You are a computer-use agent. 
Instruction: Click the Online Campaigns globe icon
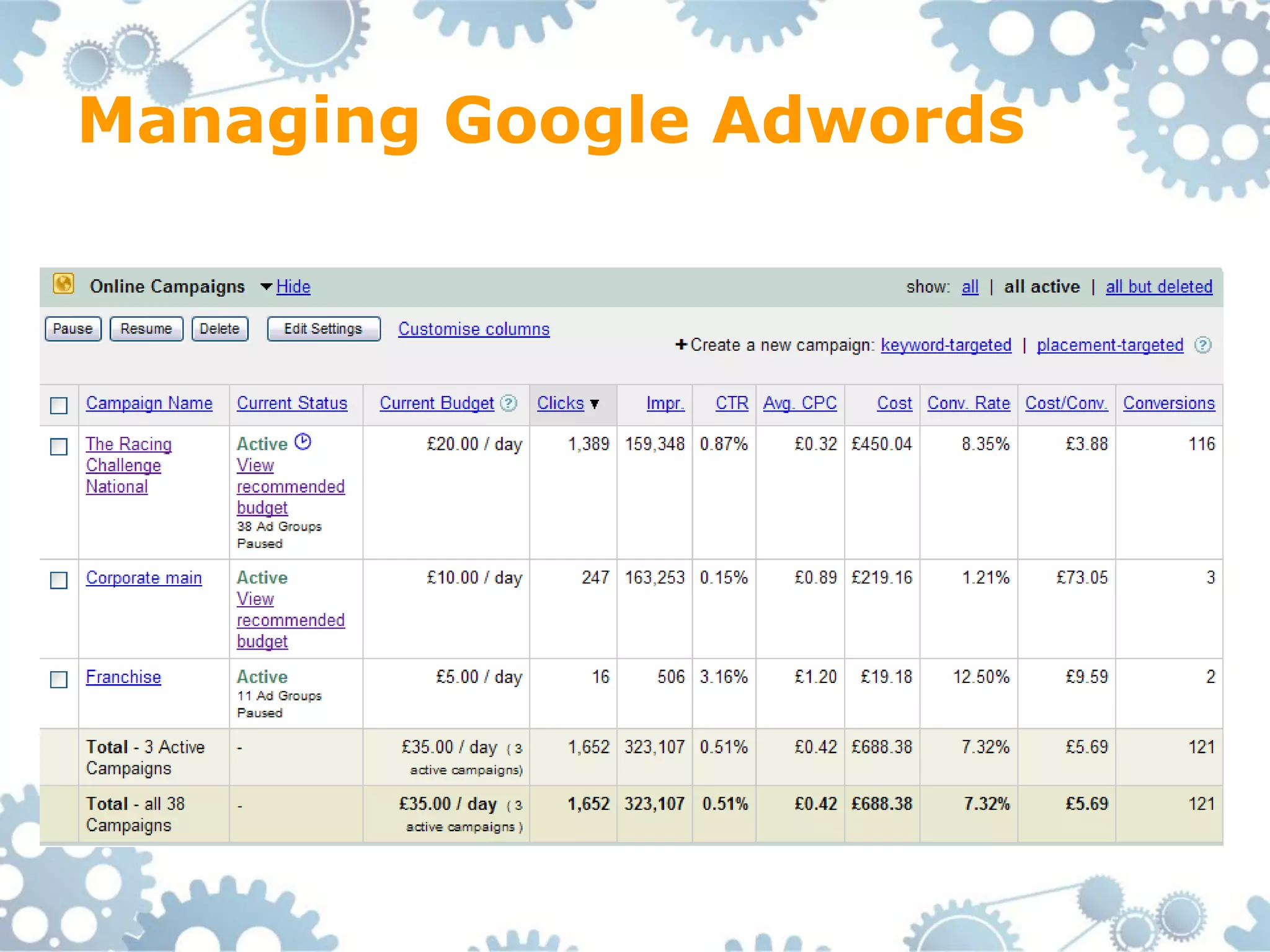63,284
